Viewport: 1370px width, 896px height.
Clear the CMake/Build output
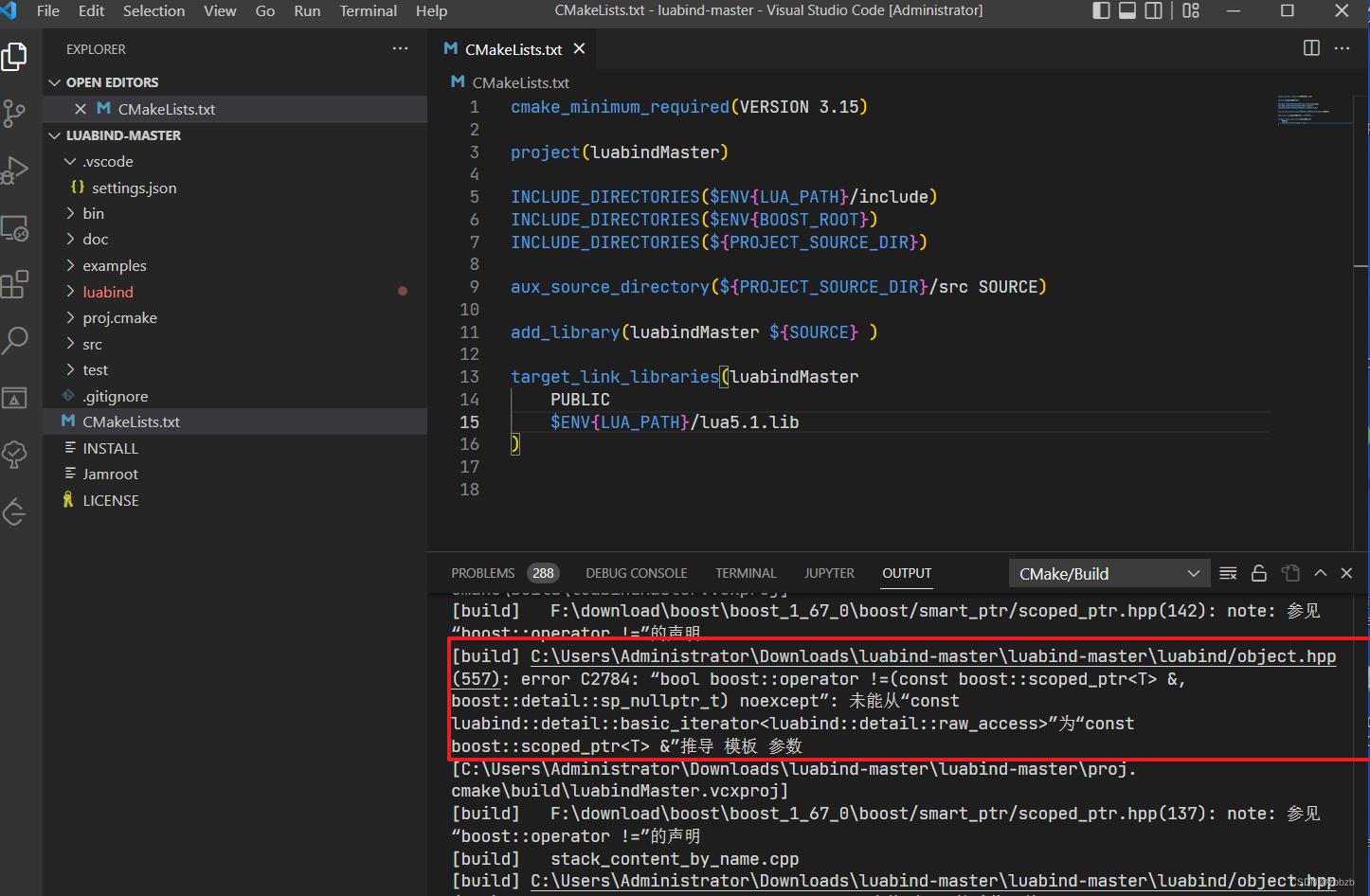point(1228,573)
